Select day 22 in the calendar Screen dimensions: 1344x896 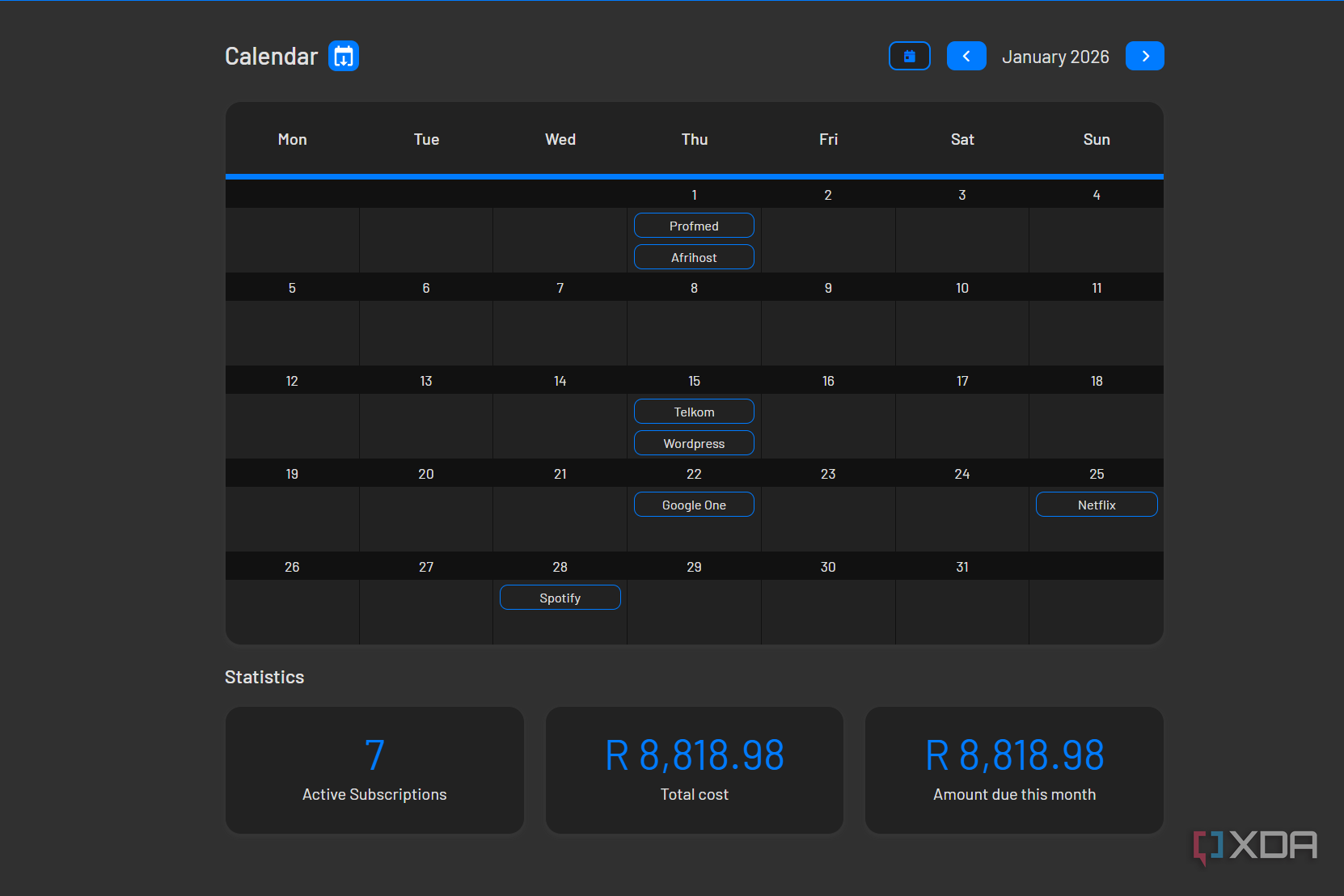point(694,474)
